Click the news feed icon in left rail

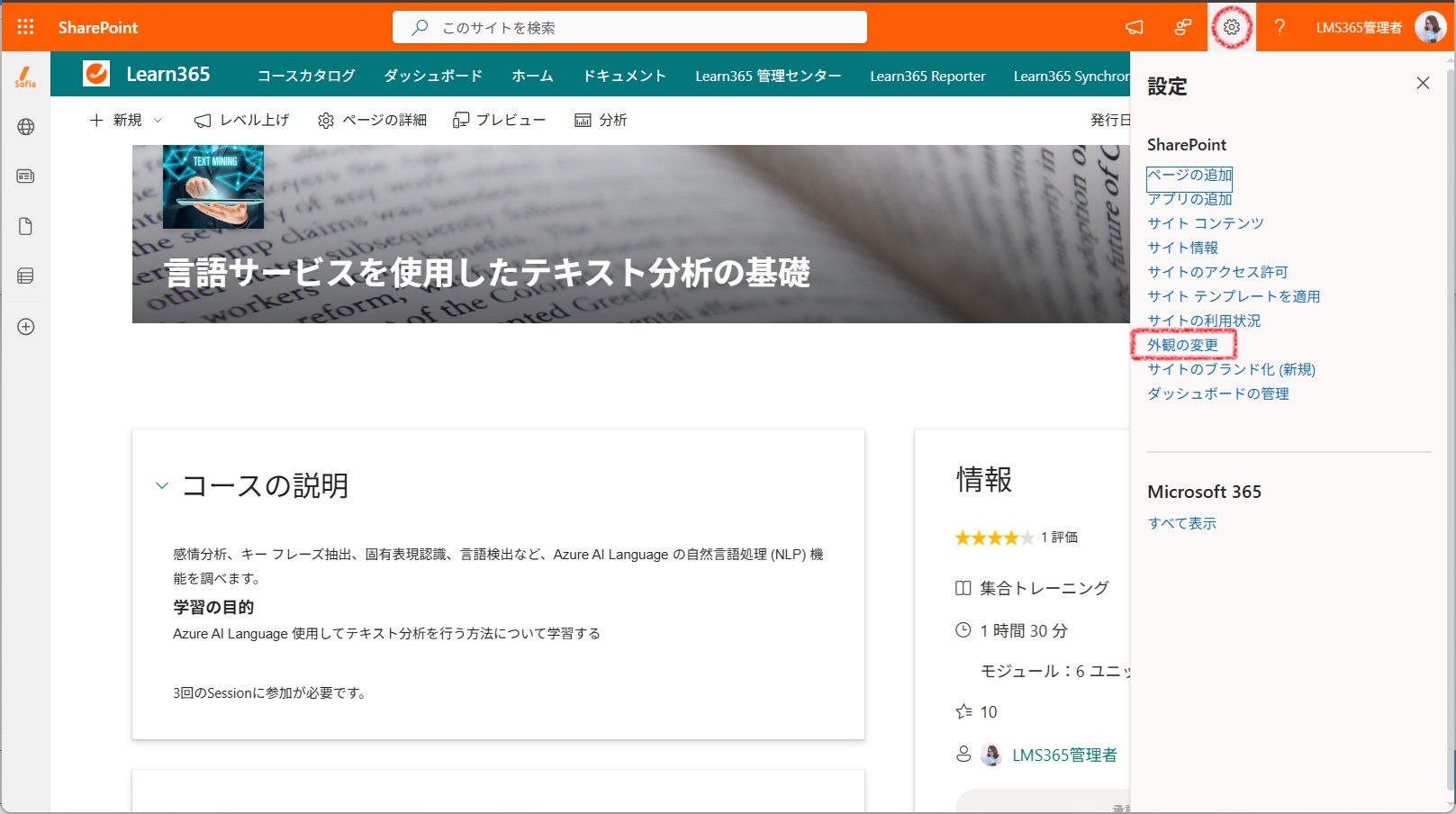[x=26, y=176]
